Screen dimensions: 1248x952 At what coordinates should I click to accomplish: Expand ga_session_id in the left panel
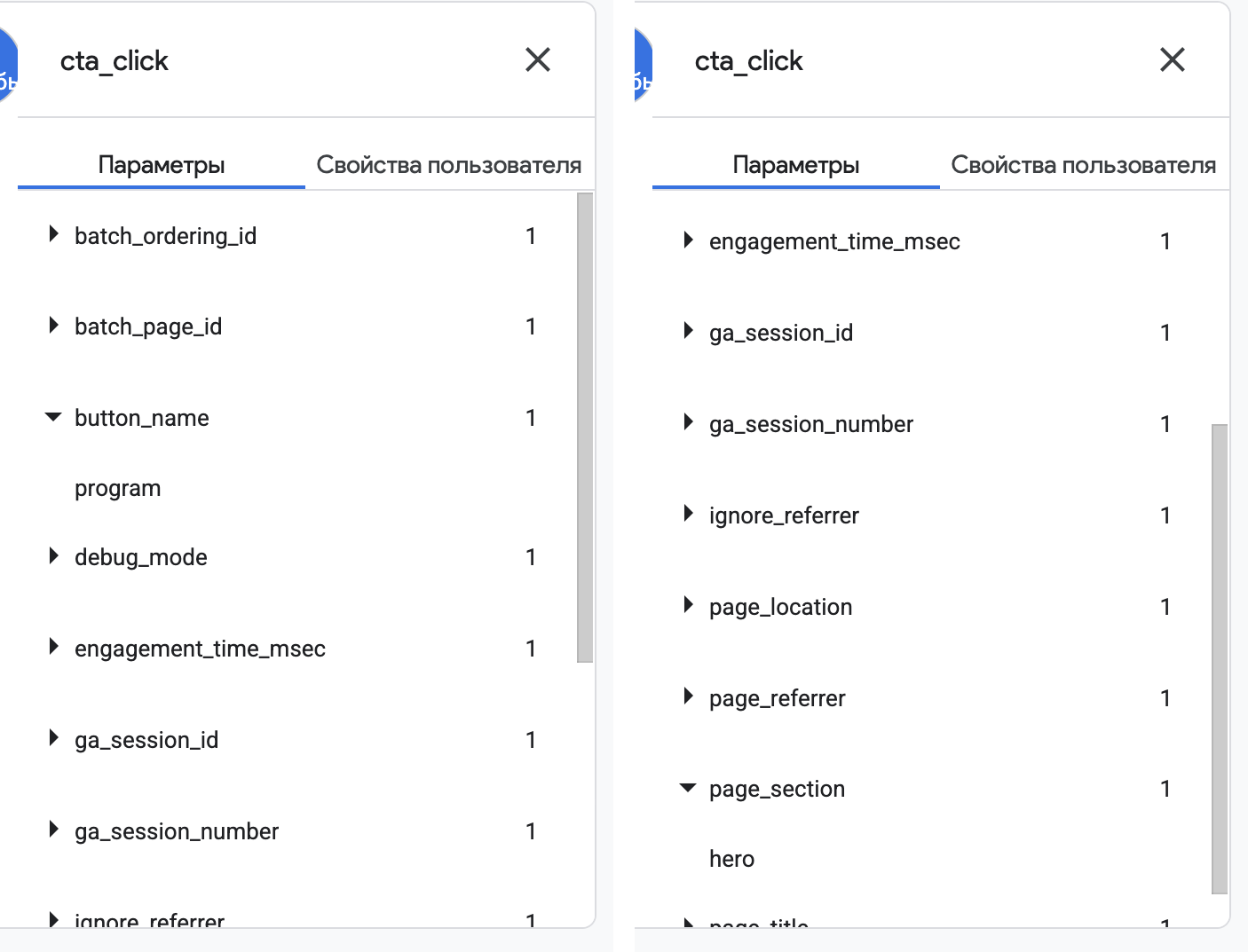tap(54, 739)
